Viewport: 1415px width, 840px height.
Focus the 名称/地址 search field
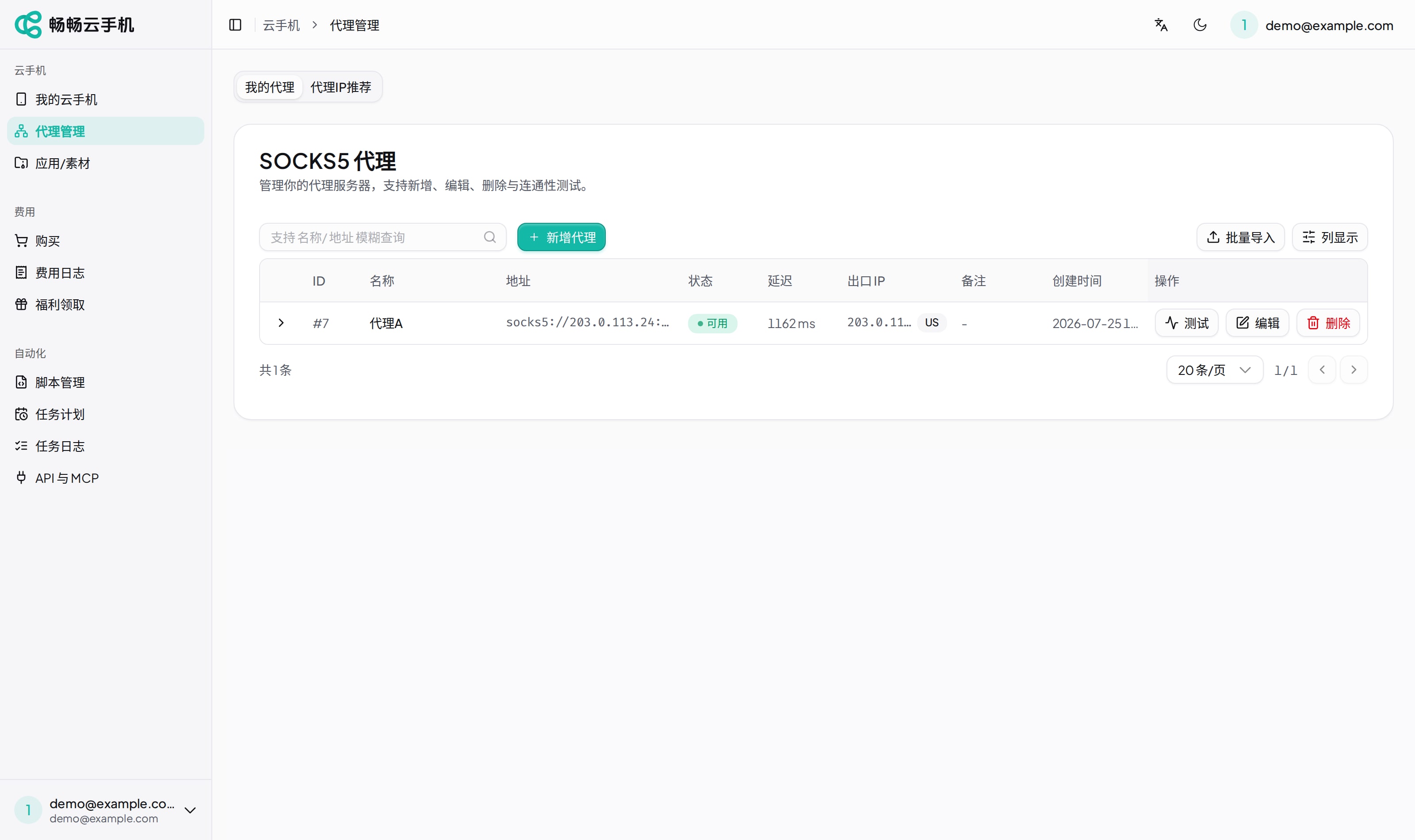(x=382, y=237)
